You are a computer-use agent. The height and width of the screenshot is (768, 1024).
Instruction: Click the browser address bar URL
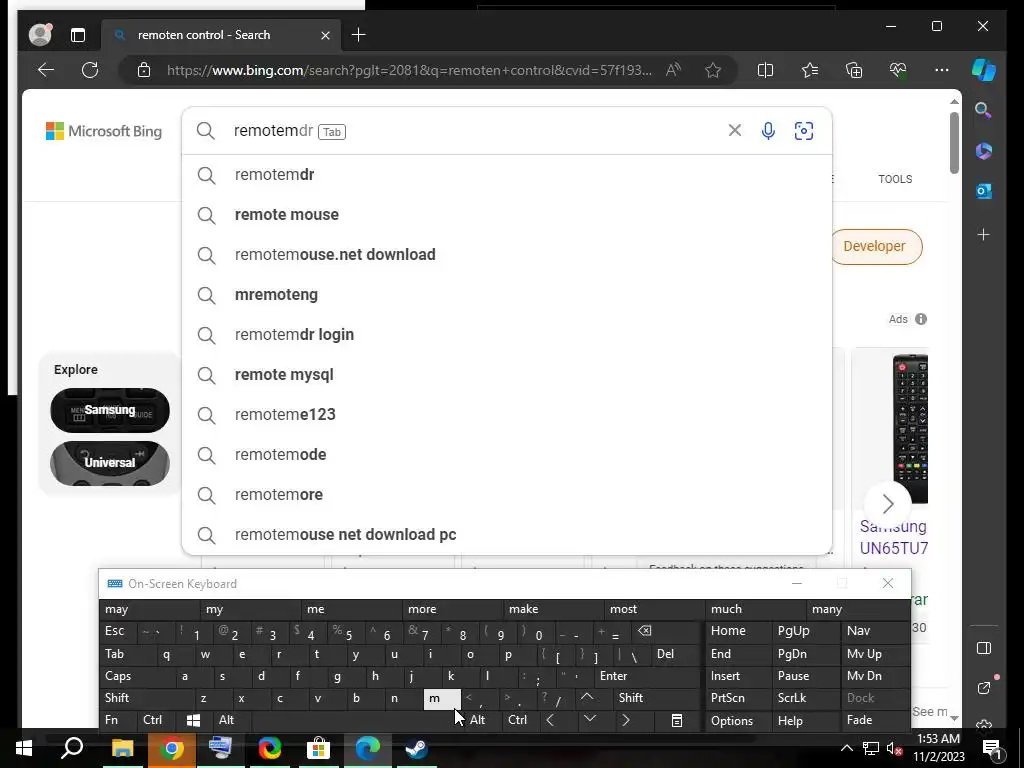409,70
